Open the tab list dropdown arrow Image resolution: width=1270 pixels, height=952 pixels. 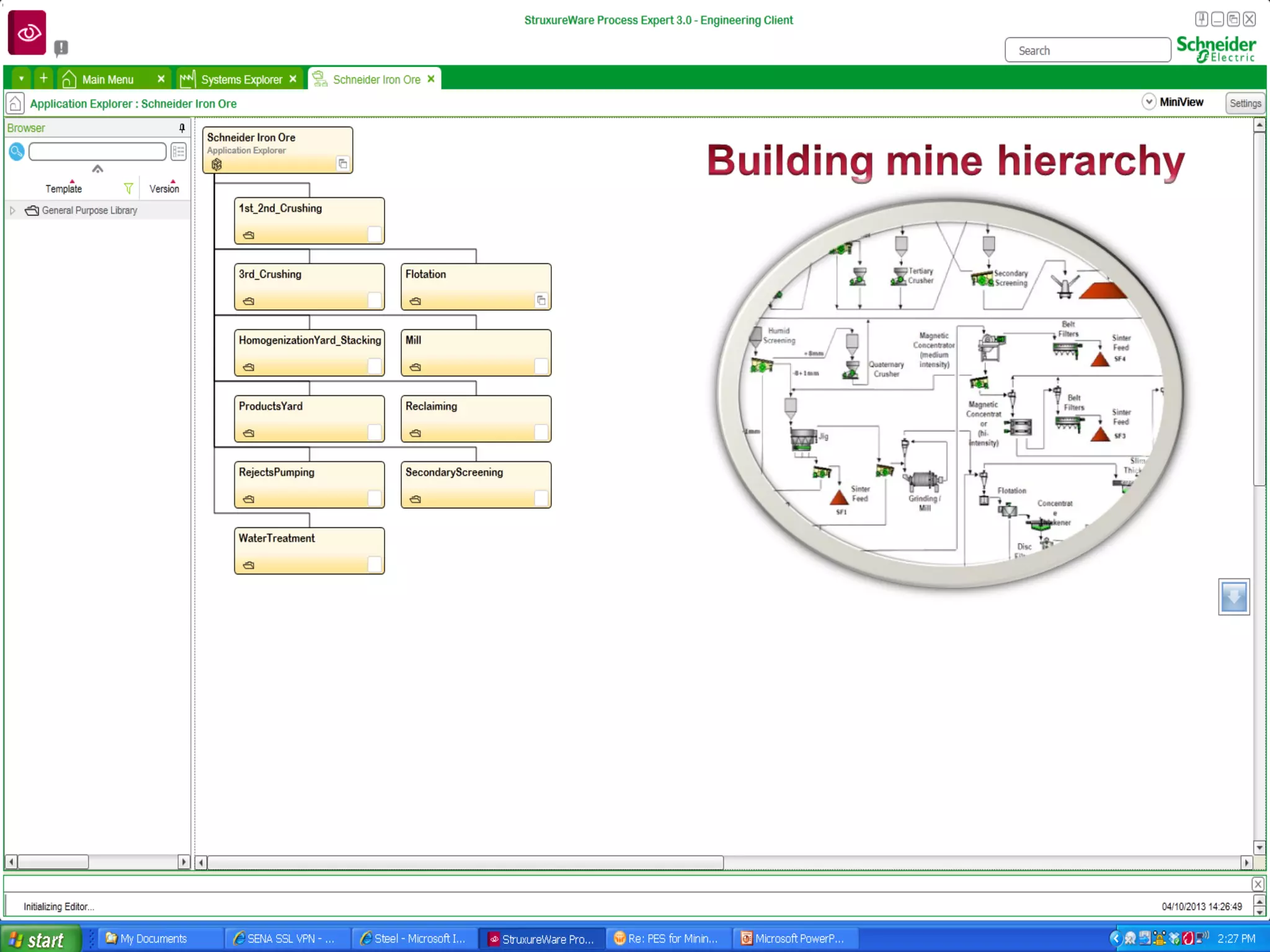pos(21,79)
